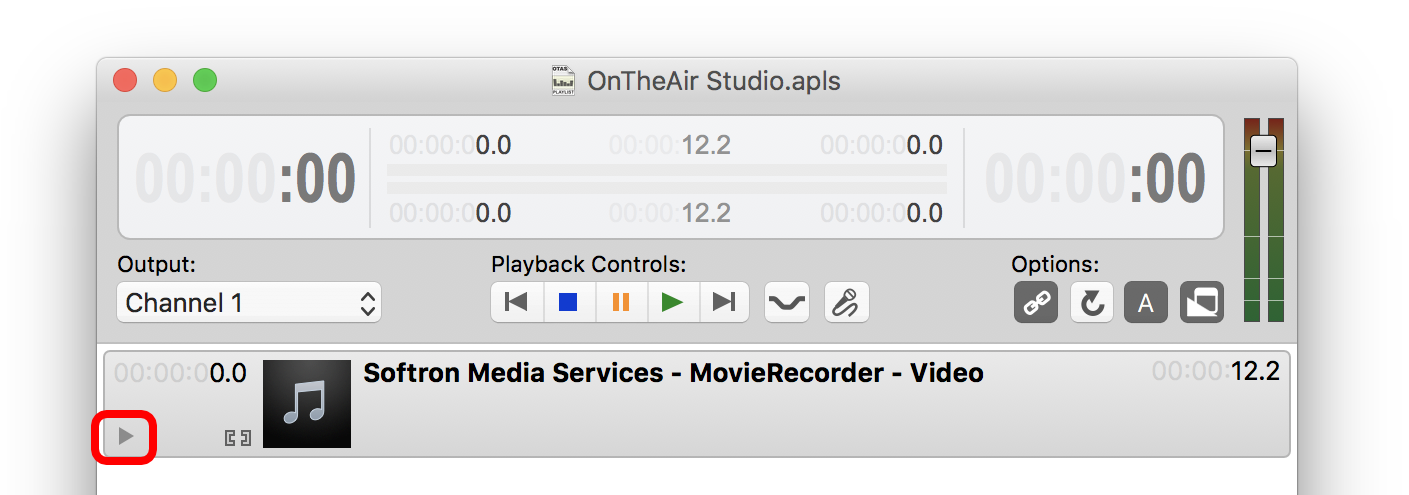The height and width of the screenshot is (495, 1409).
Task: Skip to next clip button
Action: [x=725, y=302]
